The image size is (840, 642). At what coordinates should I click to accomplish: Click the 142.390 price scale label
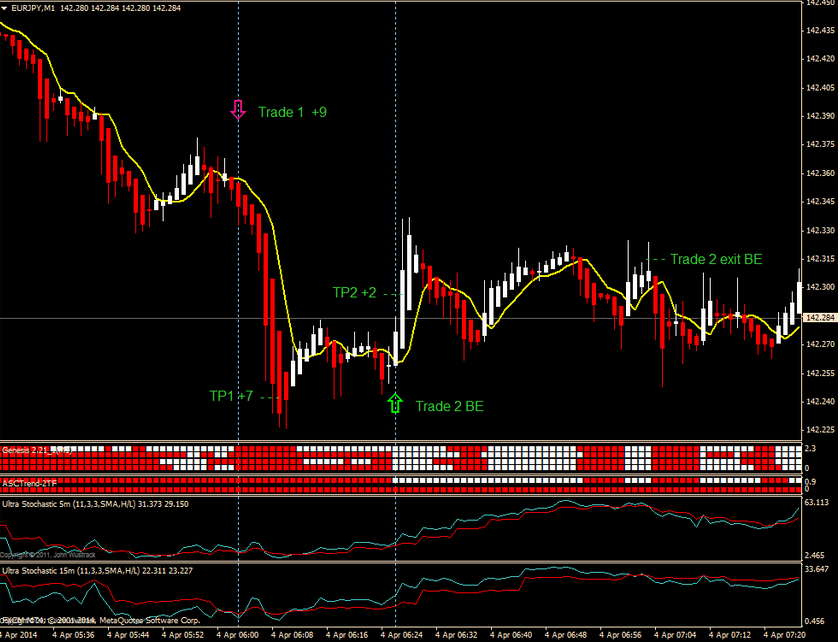pyautogui.click(x=820, y=116)
